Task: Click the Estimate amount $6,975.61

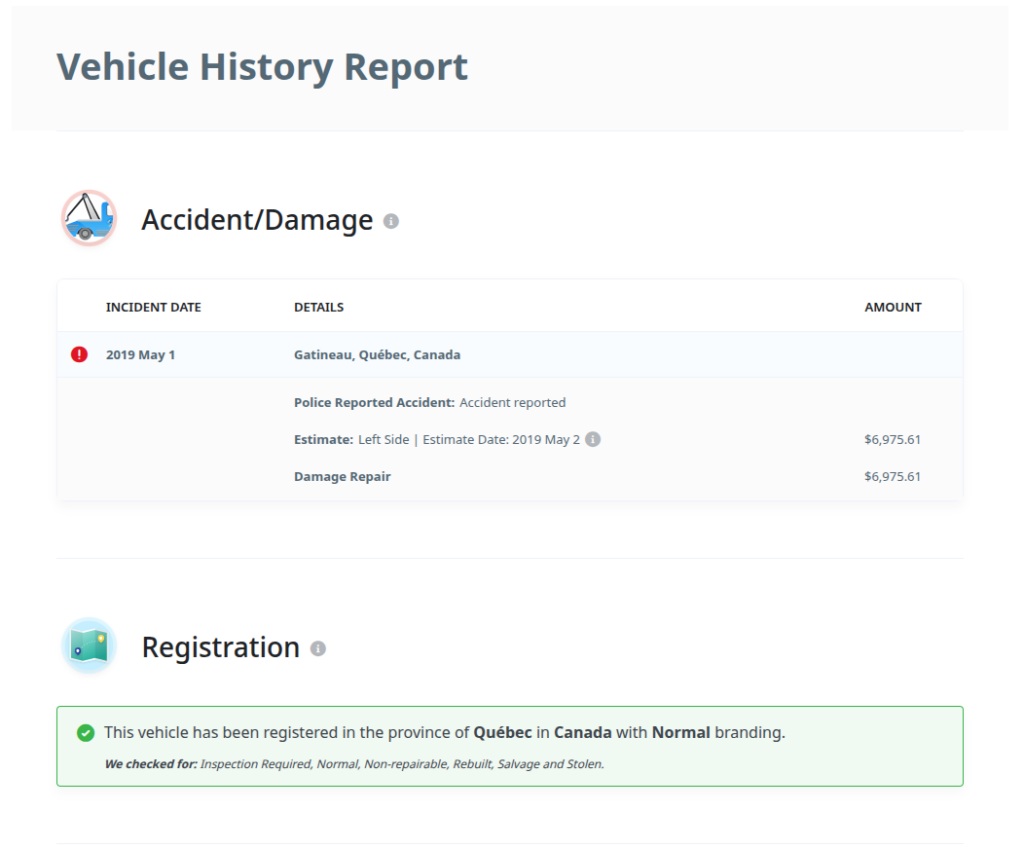Action: click(892, 440)
